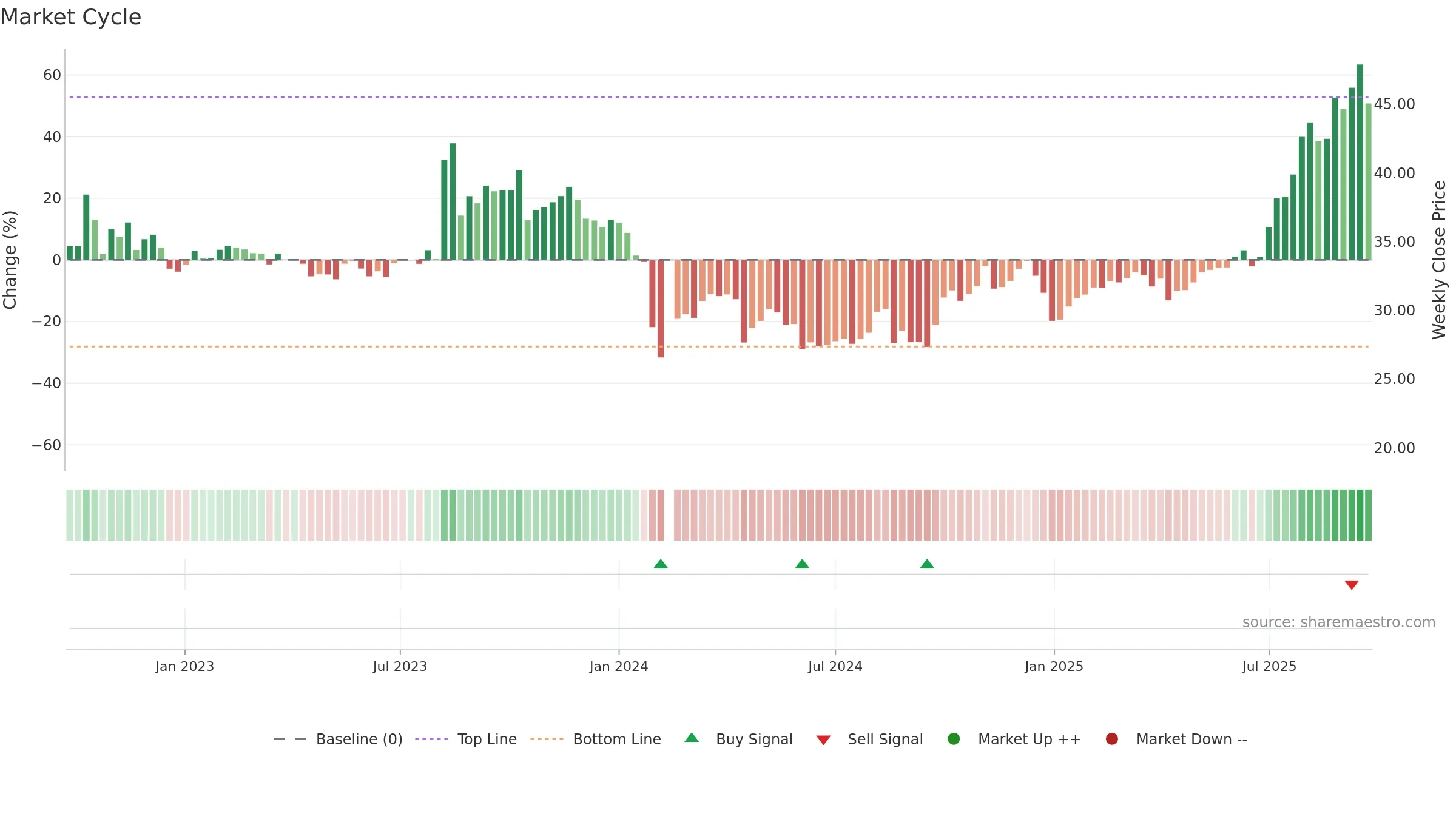The height and width of the screenshot is (819, 1456).
Task: Click the purple dotted top line
Action: click(x=719, y=97)
